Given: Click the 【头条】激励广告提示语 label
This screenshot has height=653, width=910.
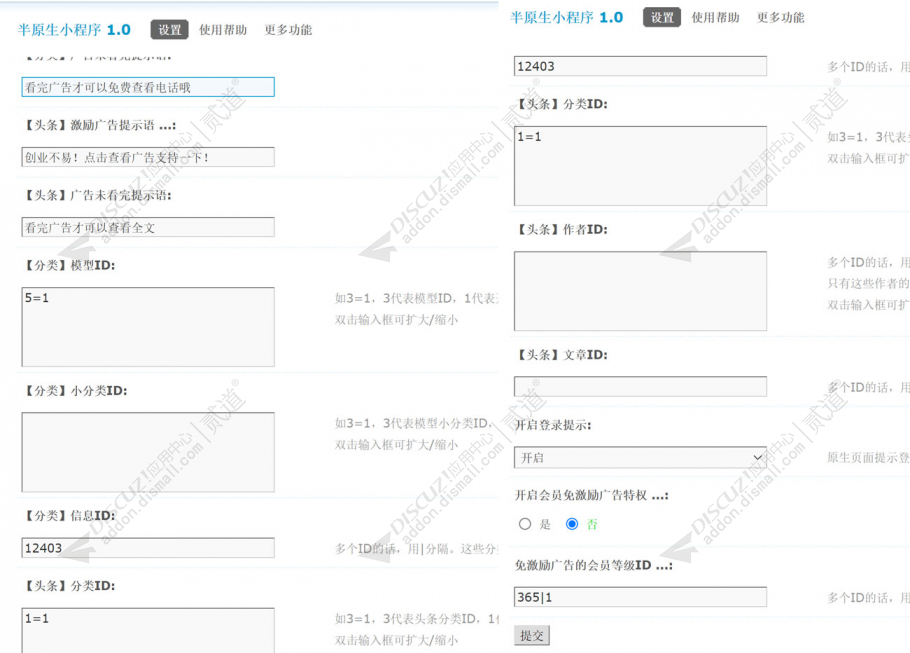Looking at the screenshot, I should click(x=99, y=125).
